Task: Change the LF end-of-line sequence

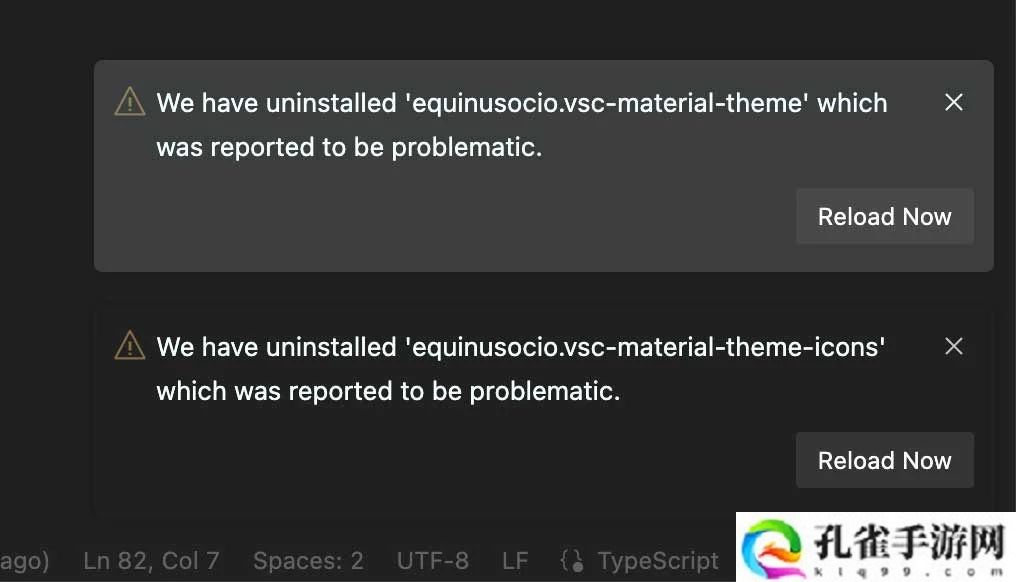Action: 515,561
